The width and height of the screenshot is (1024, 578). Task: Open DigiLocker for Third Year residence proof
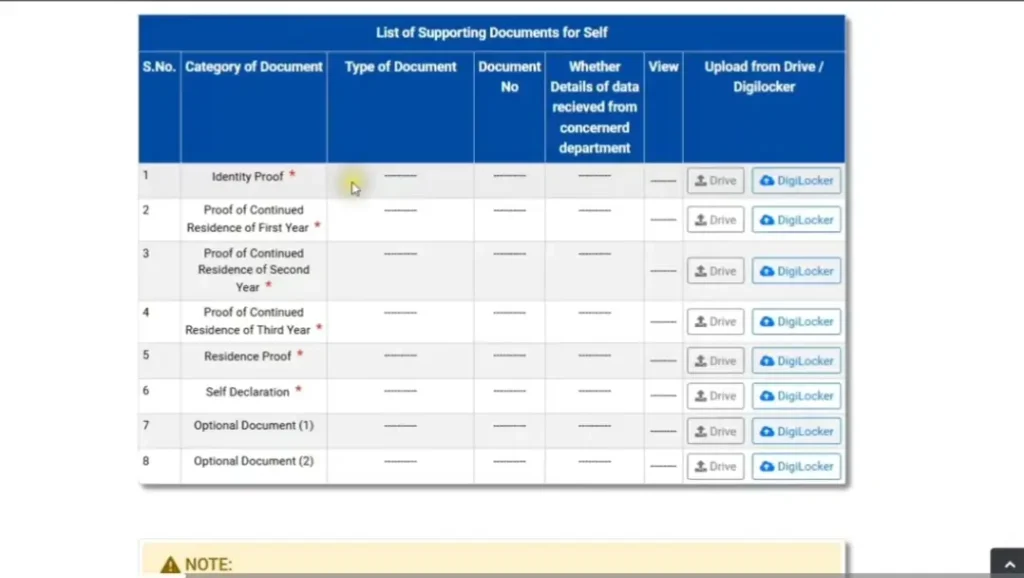pos(796,322)
